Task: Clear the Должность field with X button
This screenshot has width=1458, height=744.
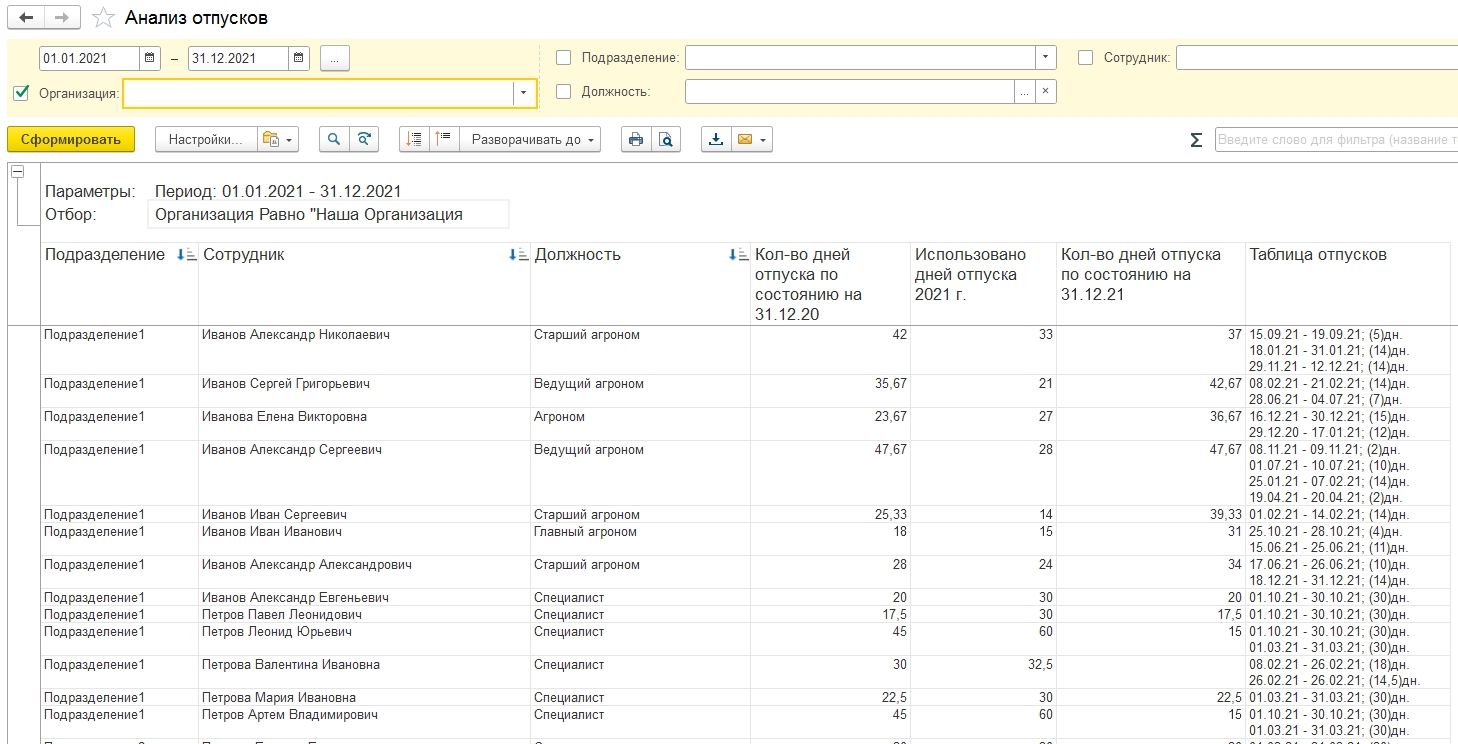Action: tap(1045, 92)
